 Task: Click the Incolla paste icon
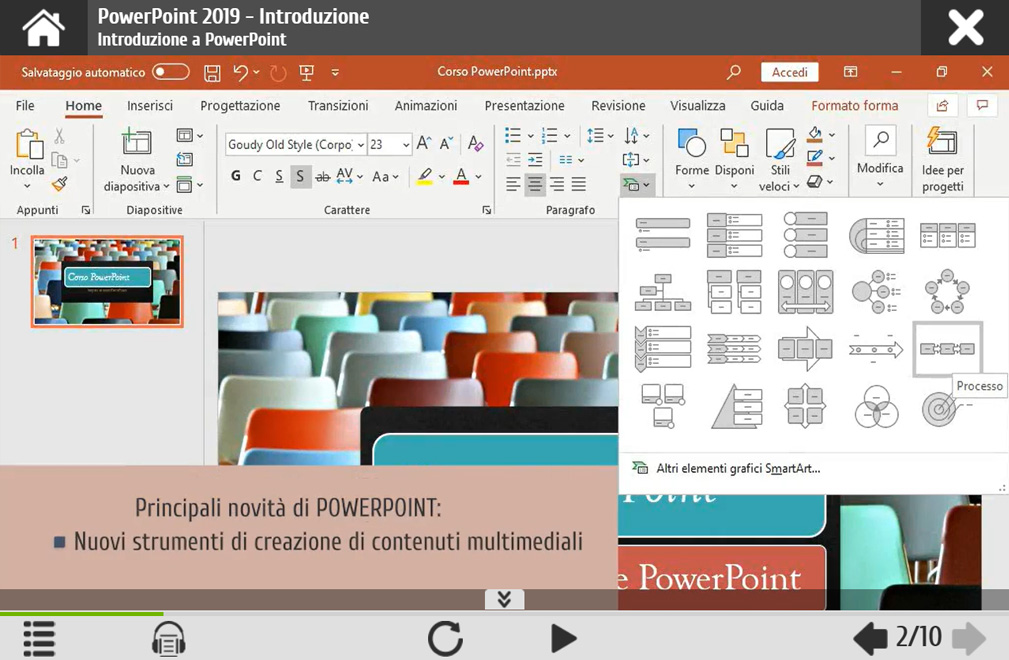pyautogui.click(x=28, y=143)
